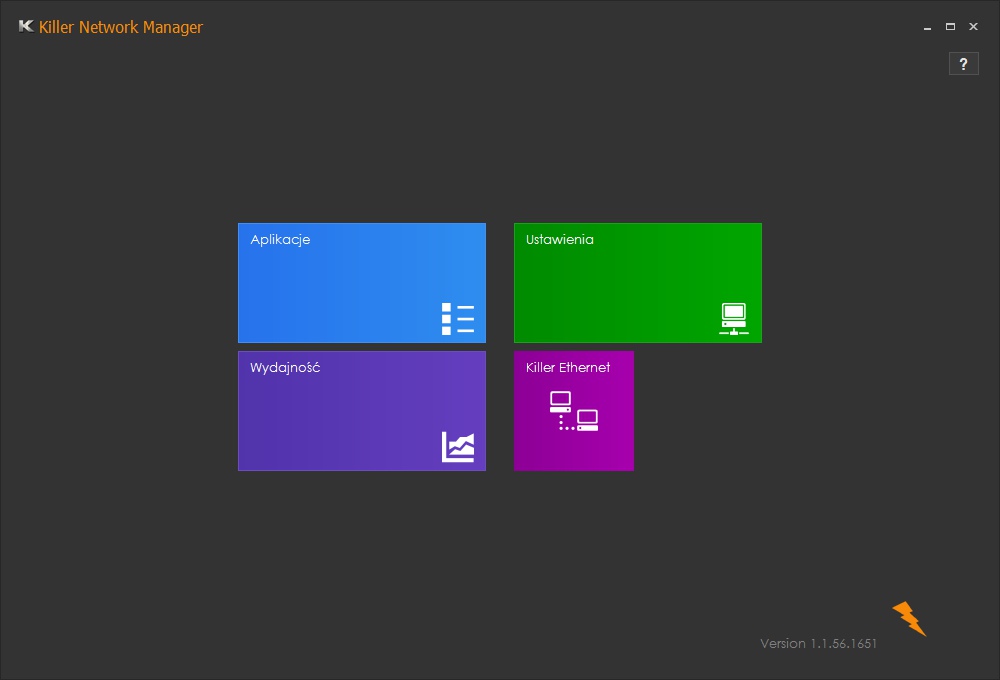Click the list icon on Aplikacje tile
The image size is (1000, 680).
458,318
